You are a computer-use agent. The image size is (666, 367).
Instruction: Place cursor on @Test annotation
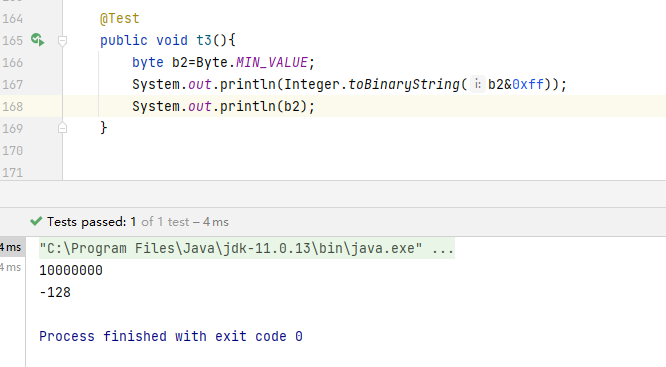click(x=119, y=18)
